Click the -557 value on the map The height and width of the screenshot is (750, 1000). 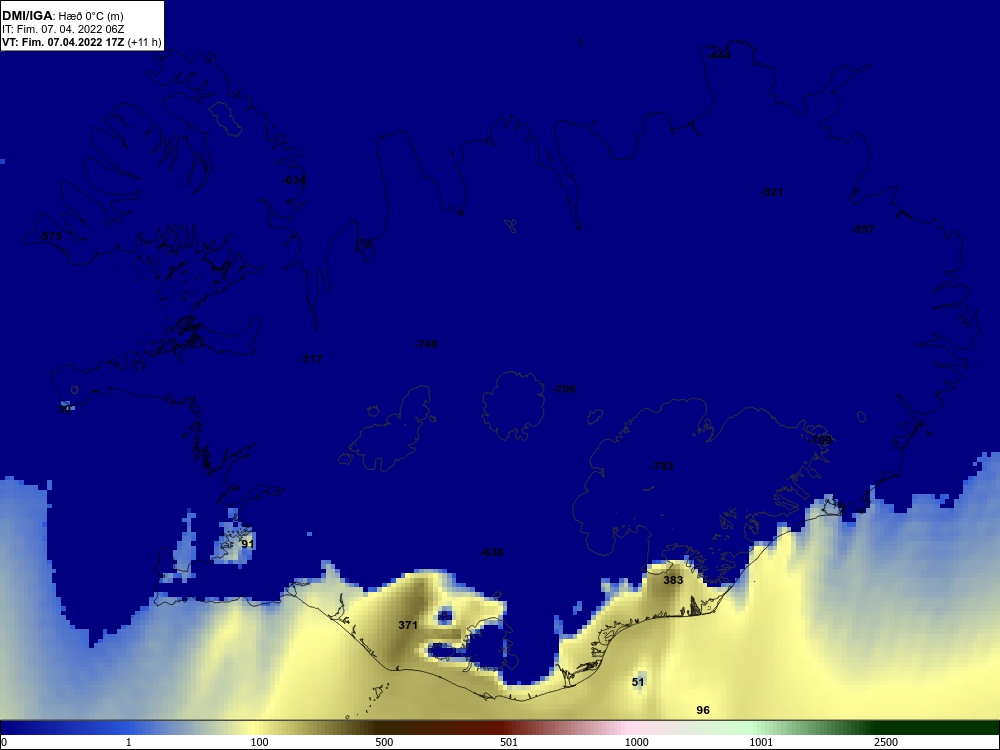[864, 229]
